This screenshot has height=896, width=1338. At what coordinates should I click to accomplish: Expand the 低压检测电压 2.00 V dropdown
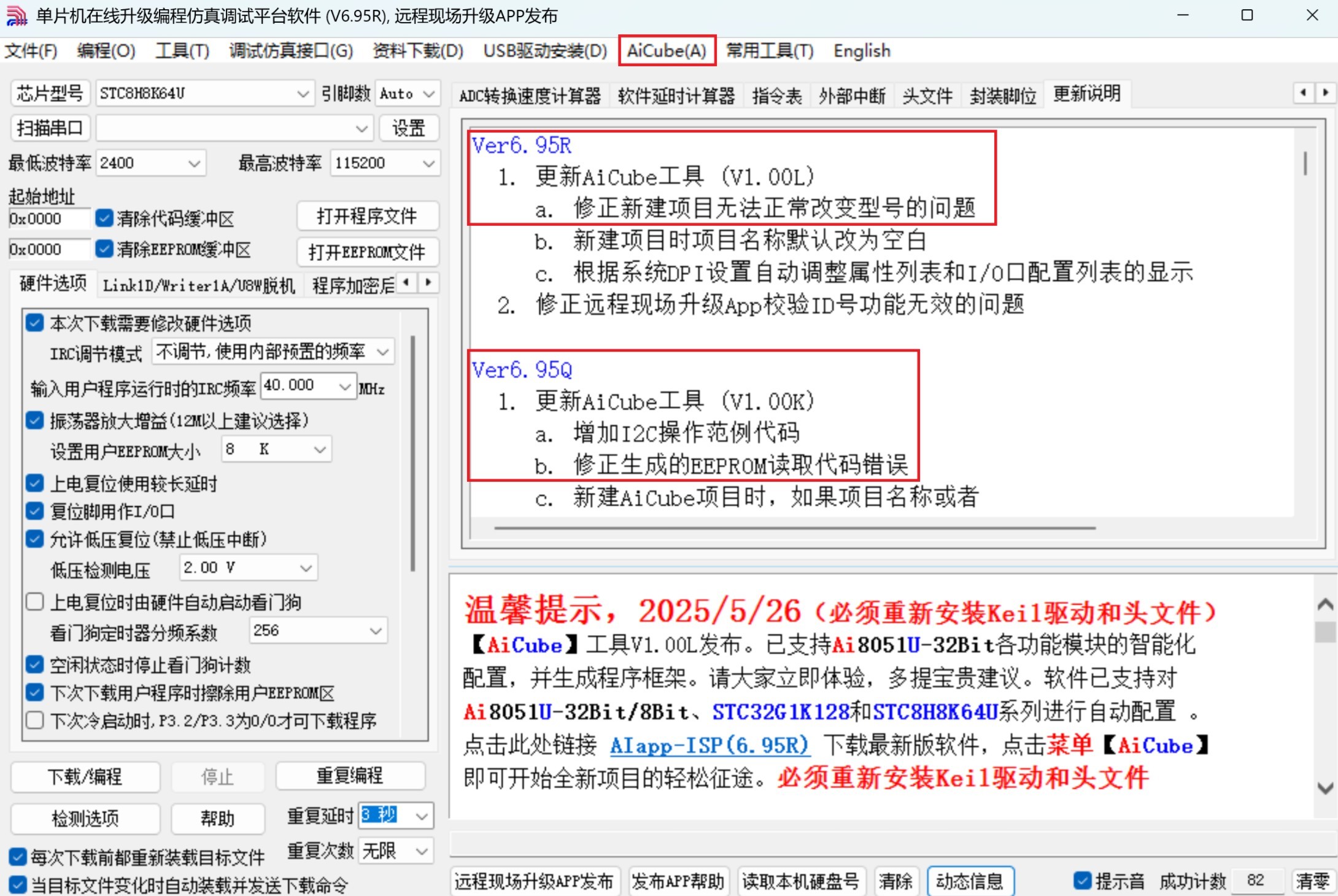click(306, 568)
